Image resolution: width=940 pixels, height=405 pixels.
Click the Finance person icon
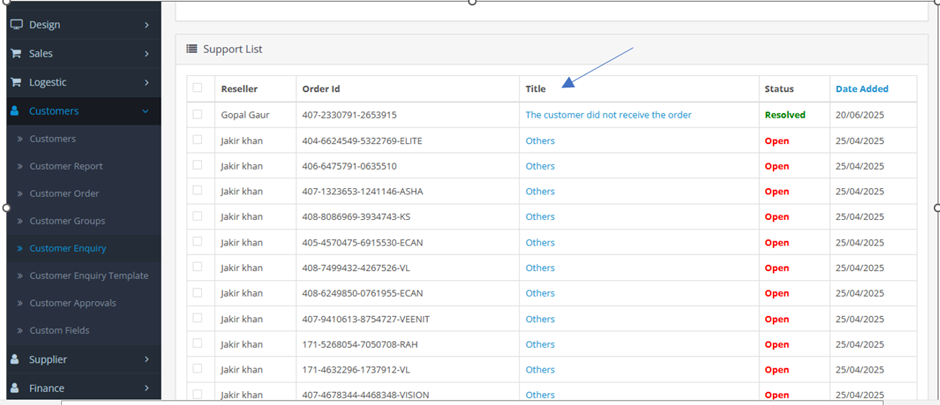tap(16, 388)
